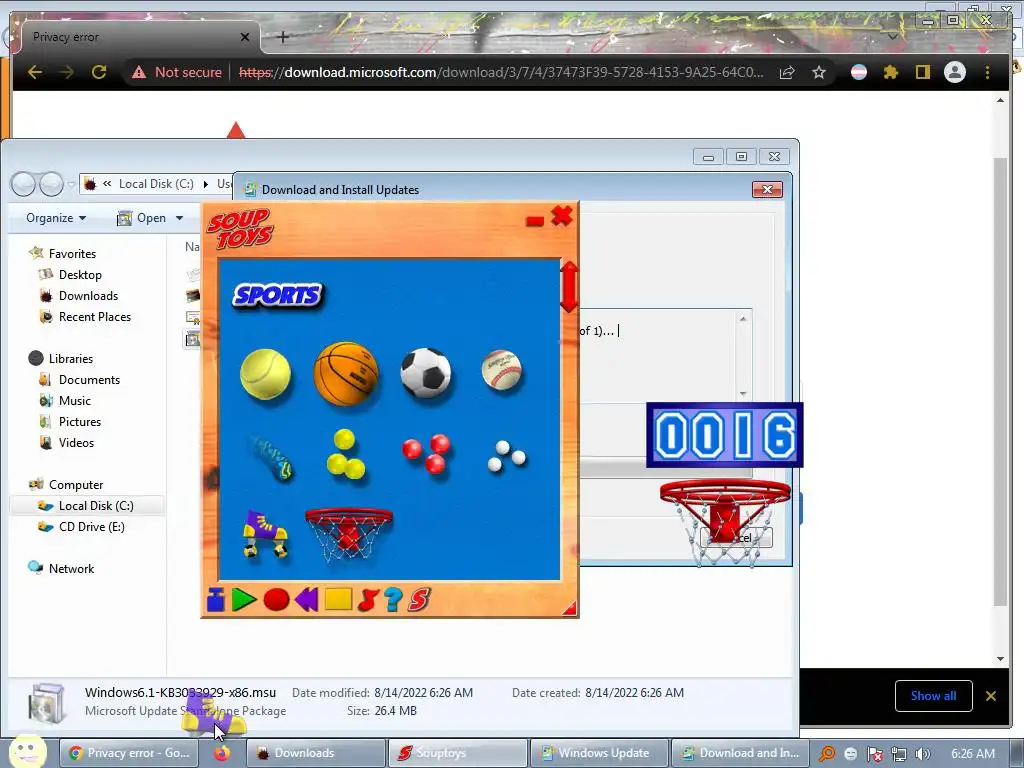Click the red double arrow toybox scroller
The image size is (1024, 768).
coord(569,287)
